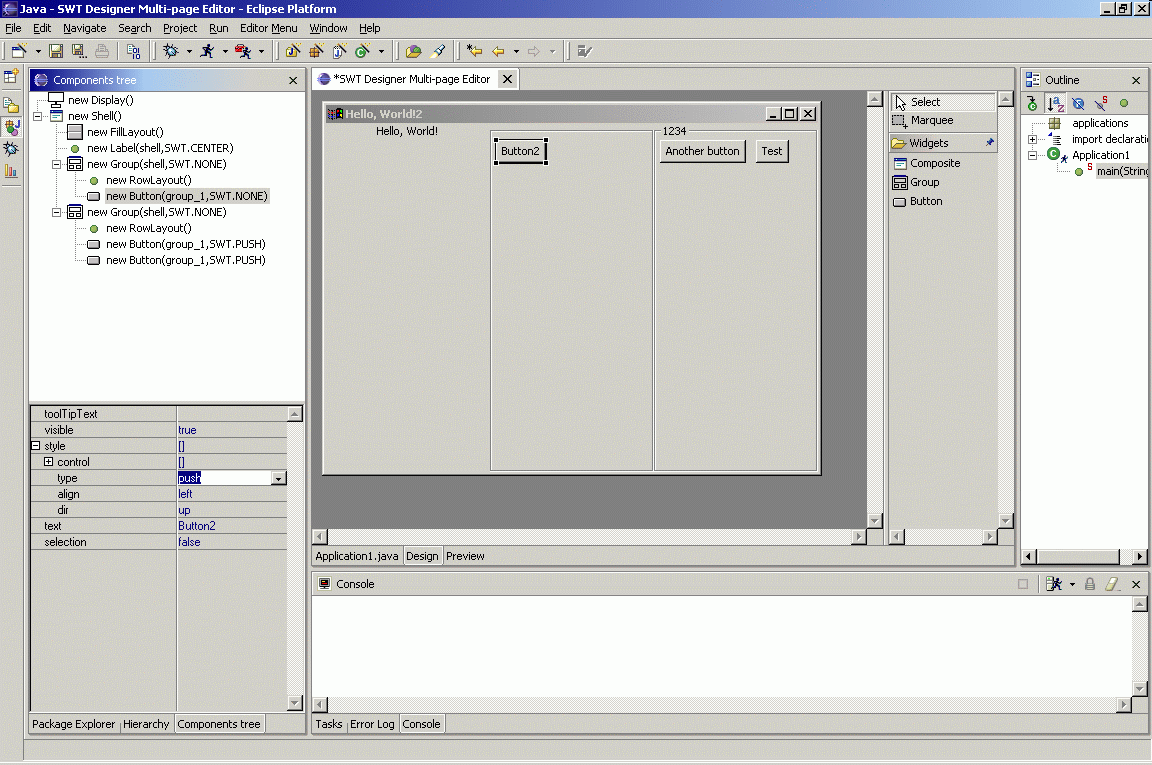Image resolution: width=1152 pixels, height=765 pixels.
Task: Switch to the Error Log tab
Action: (x=372, y=724)
